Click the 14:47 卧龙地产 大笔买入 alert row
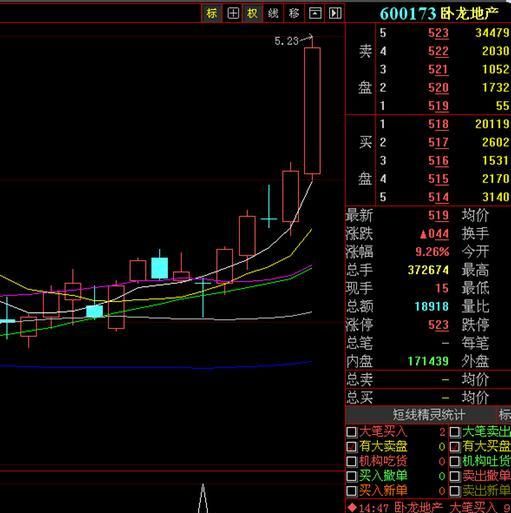Screen dimensions: 511x513 coord(429,507)
